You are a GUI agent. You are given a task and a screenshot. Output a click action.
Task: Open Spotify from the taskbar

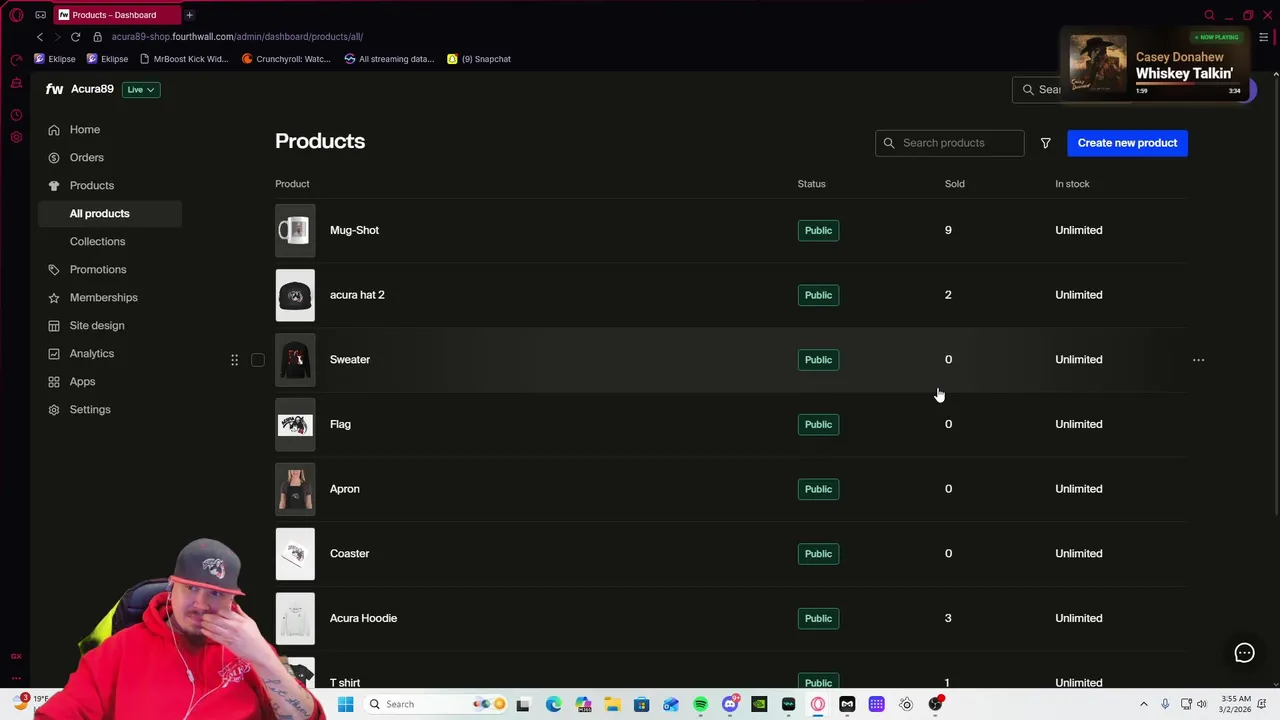pyautogui.click(x=700, y=704)
